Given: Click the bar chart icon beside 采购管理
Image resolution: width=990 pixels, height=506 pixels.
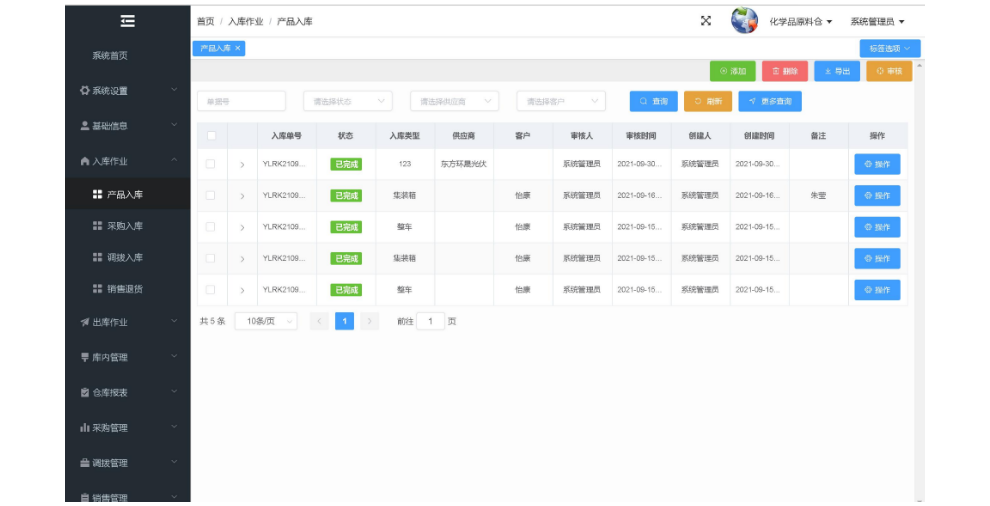Looking at the screenshot, I should click(85, 428).
